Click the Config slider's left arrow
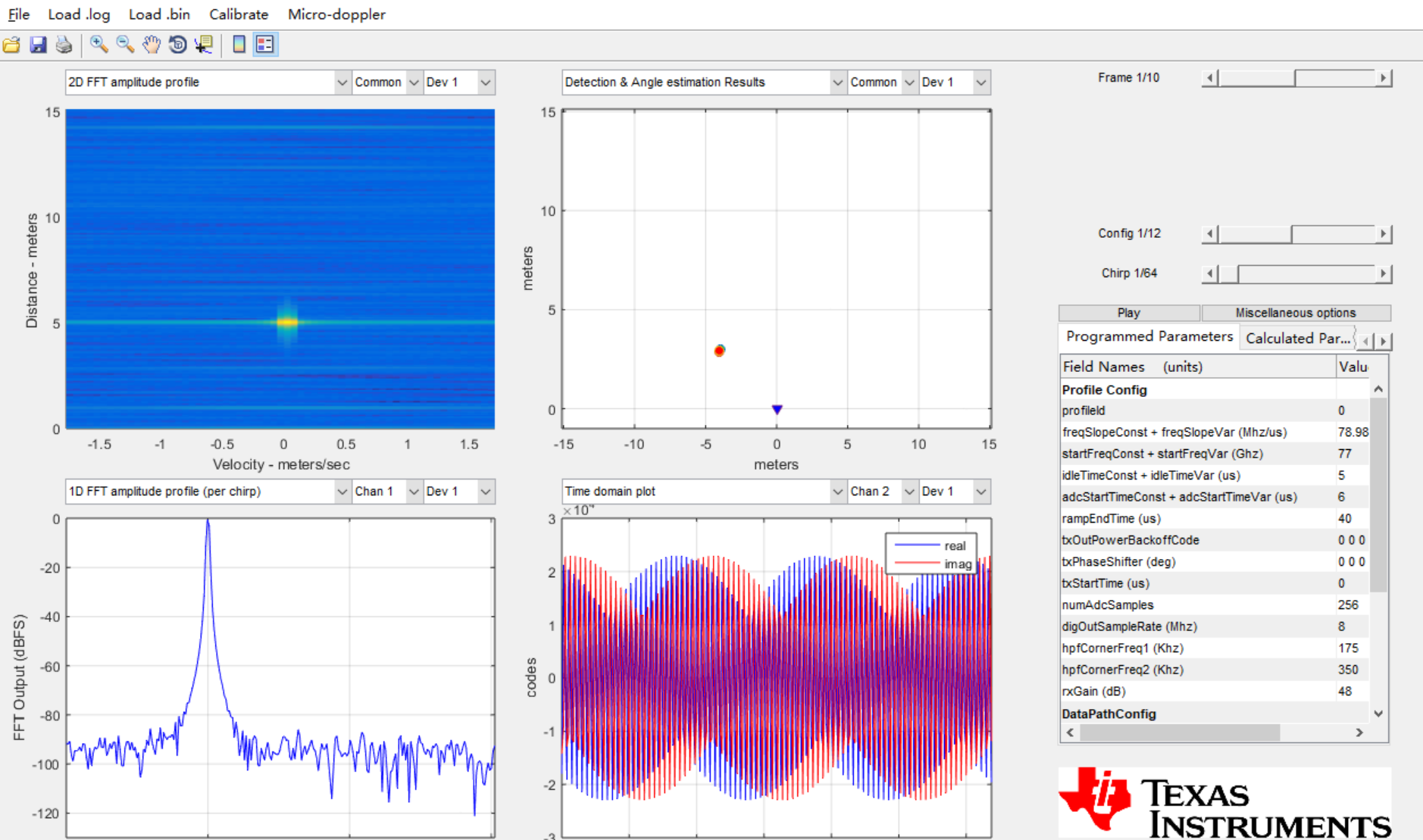The height and width of the screenshot is (840, 1423). pos(1210,234)
